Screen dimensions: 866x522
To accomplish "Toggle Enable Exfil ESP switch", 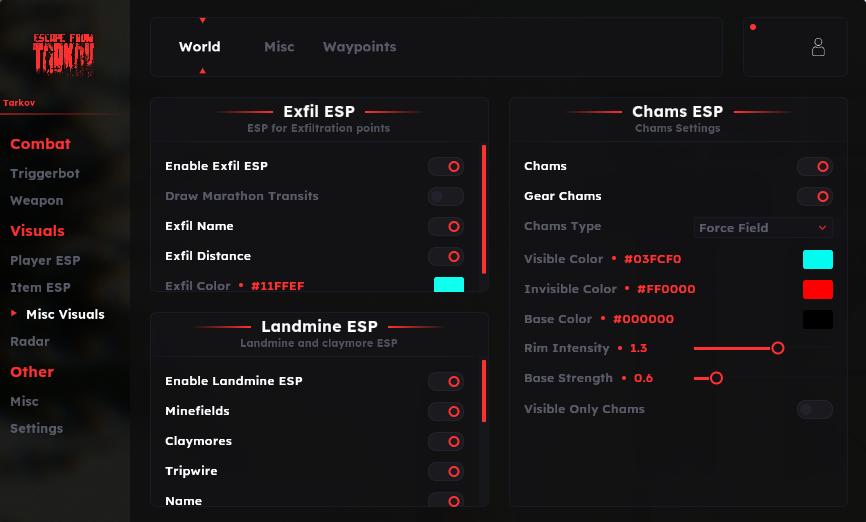I will click(x=446, y=167).
